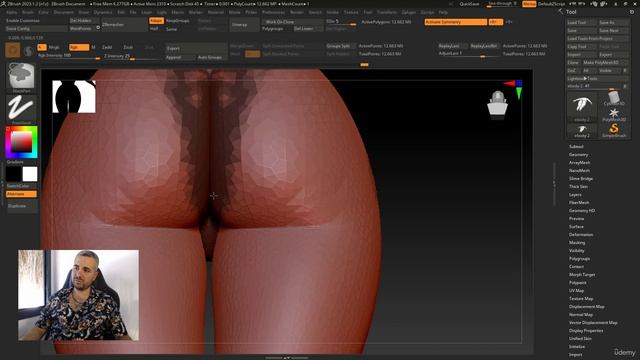
Task: Adjust the Rgb Intensity slider
Action: coord(69,56)
